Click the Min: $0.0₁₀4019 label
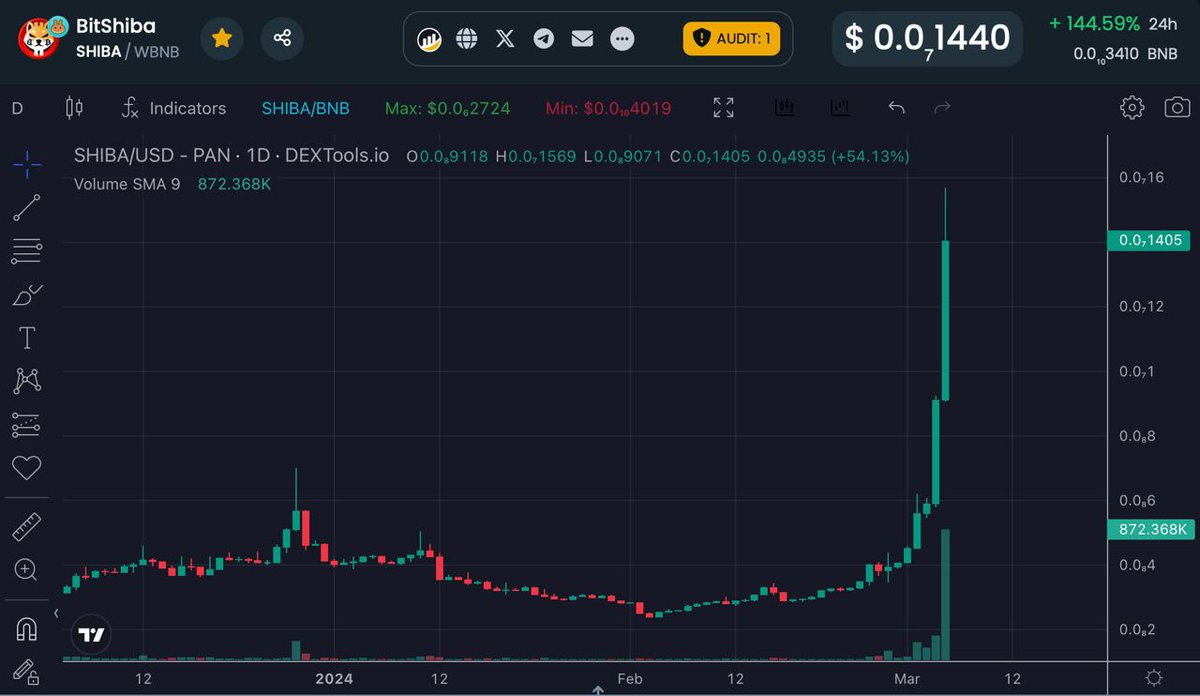This screenshot has width=1200, height=696. point(608,108)
